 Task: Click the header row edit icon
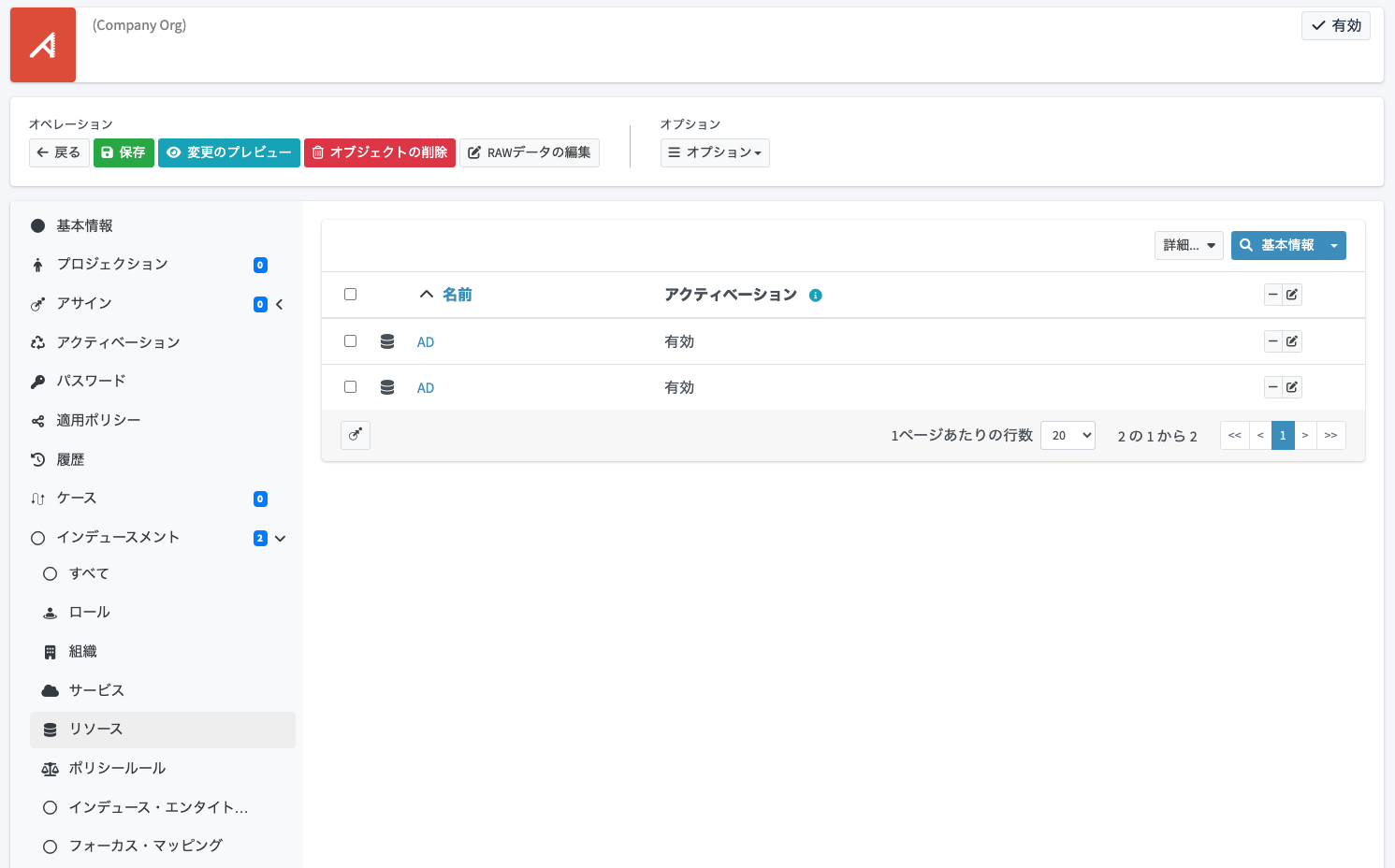[1292, 295]
